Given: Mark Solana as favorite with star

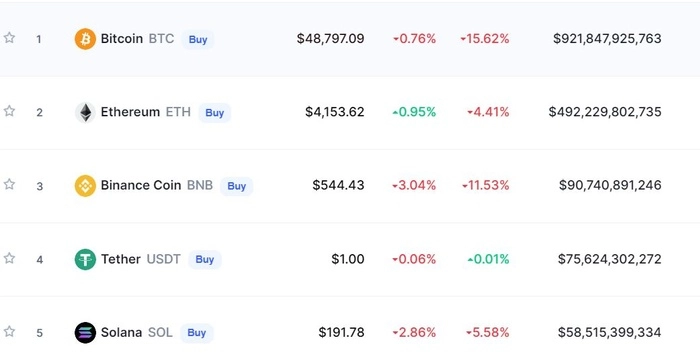Looking at the screenshot, I should pyautogui.click(x=9, y=332).
